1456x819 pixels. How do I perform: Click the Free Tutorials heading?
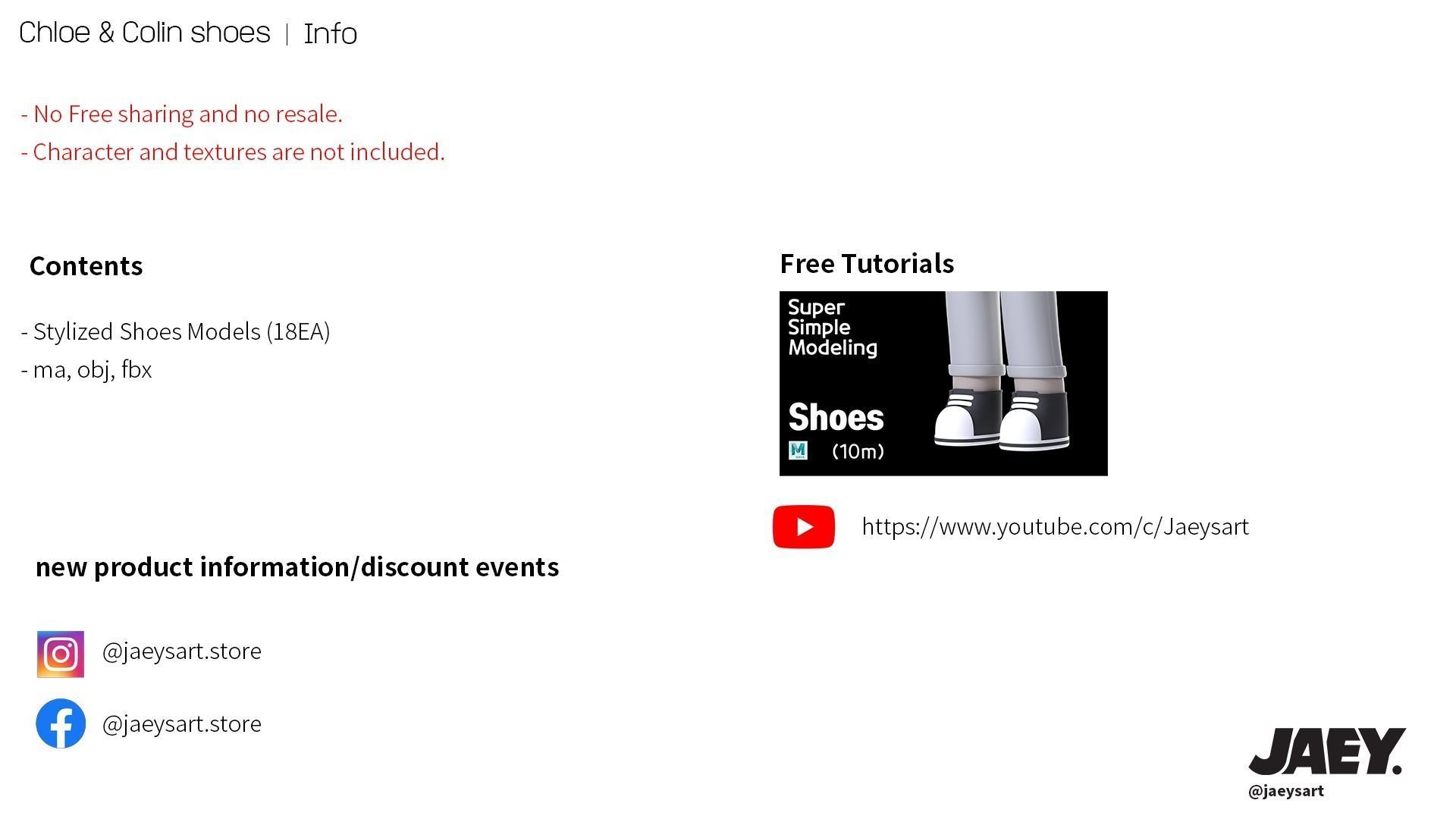[x=867, y=264]
